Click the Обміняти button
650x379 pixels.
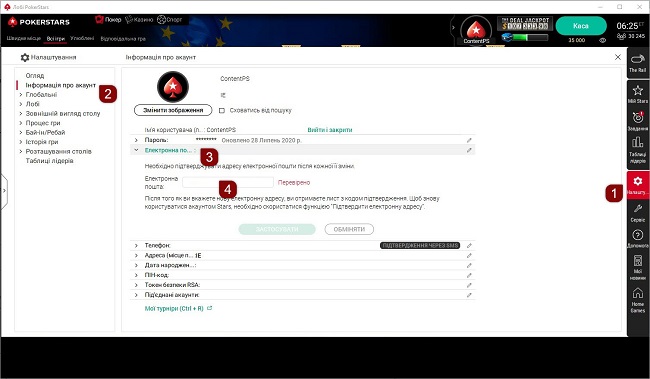[x=349, y=229]
